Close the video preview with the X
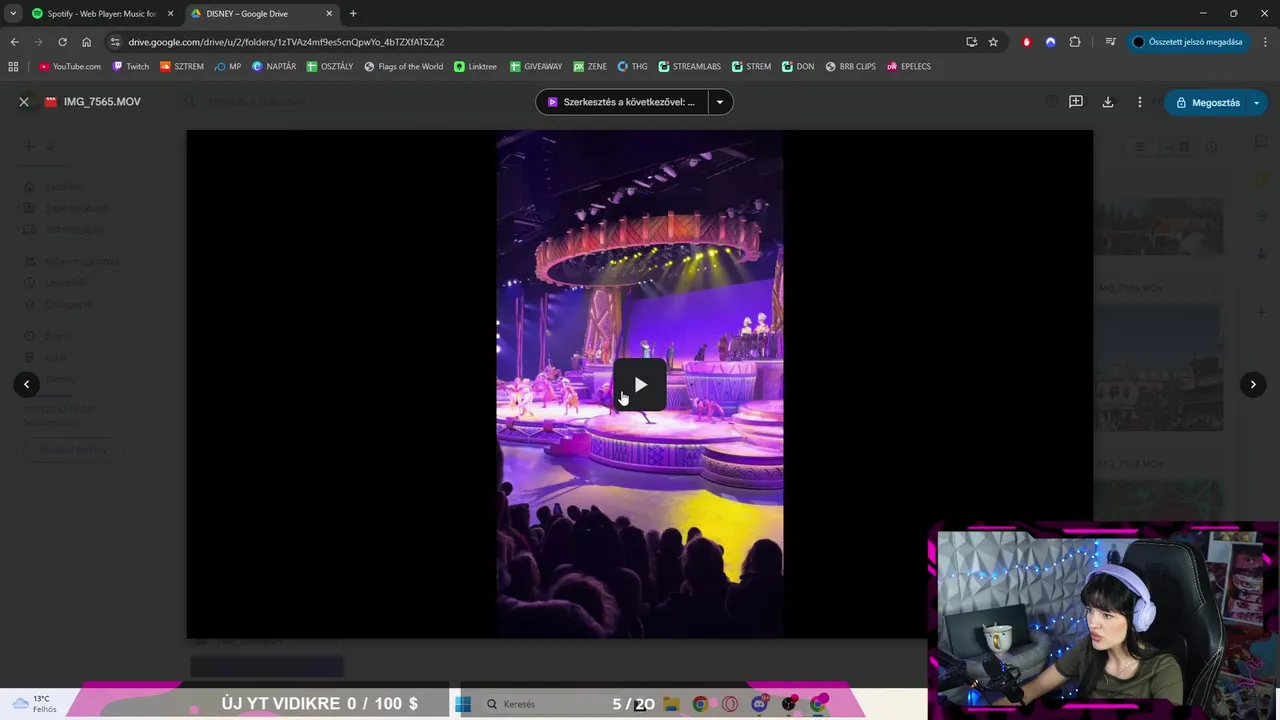Viewport: 1280px width, 720px height. coord(24,102)
